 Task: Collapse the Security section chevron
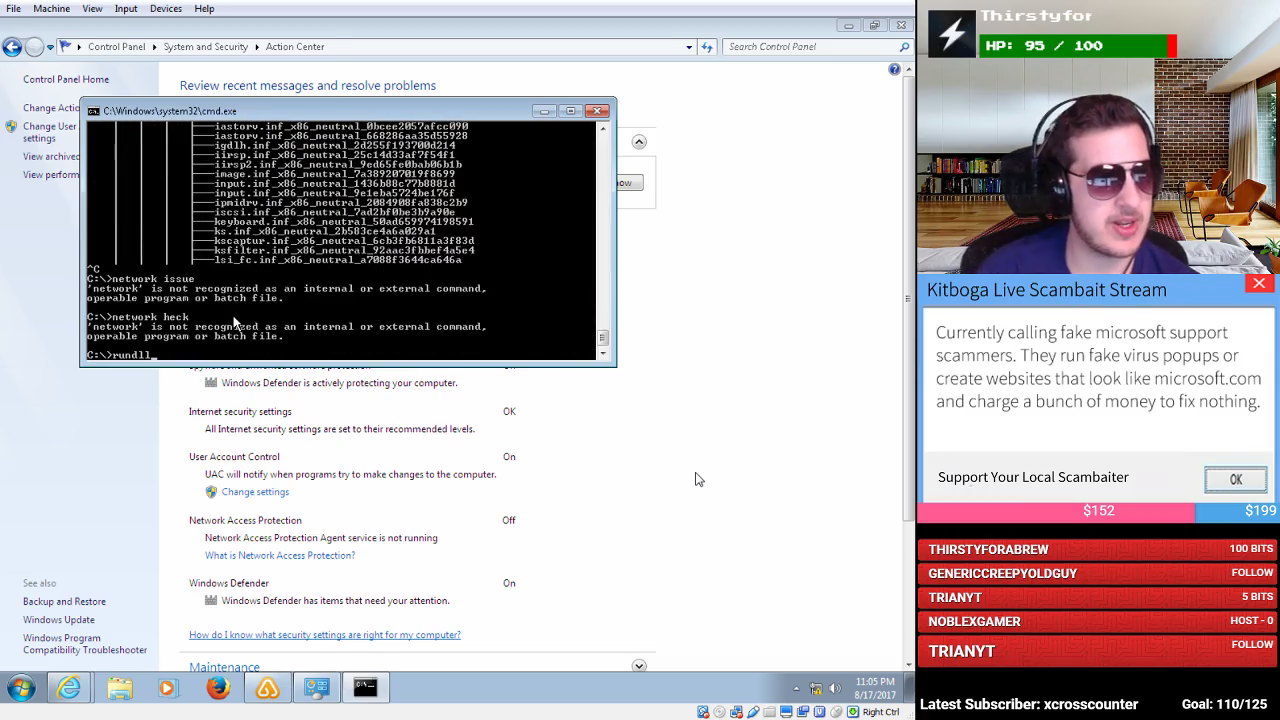(639, 142)
